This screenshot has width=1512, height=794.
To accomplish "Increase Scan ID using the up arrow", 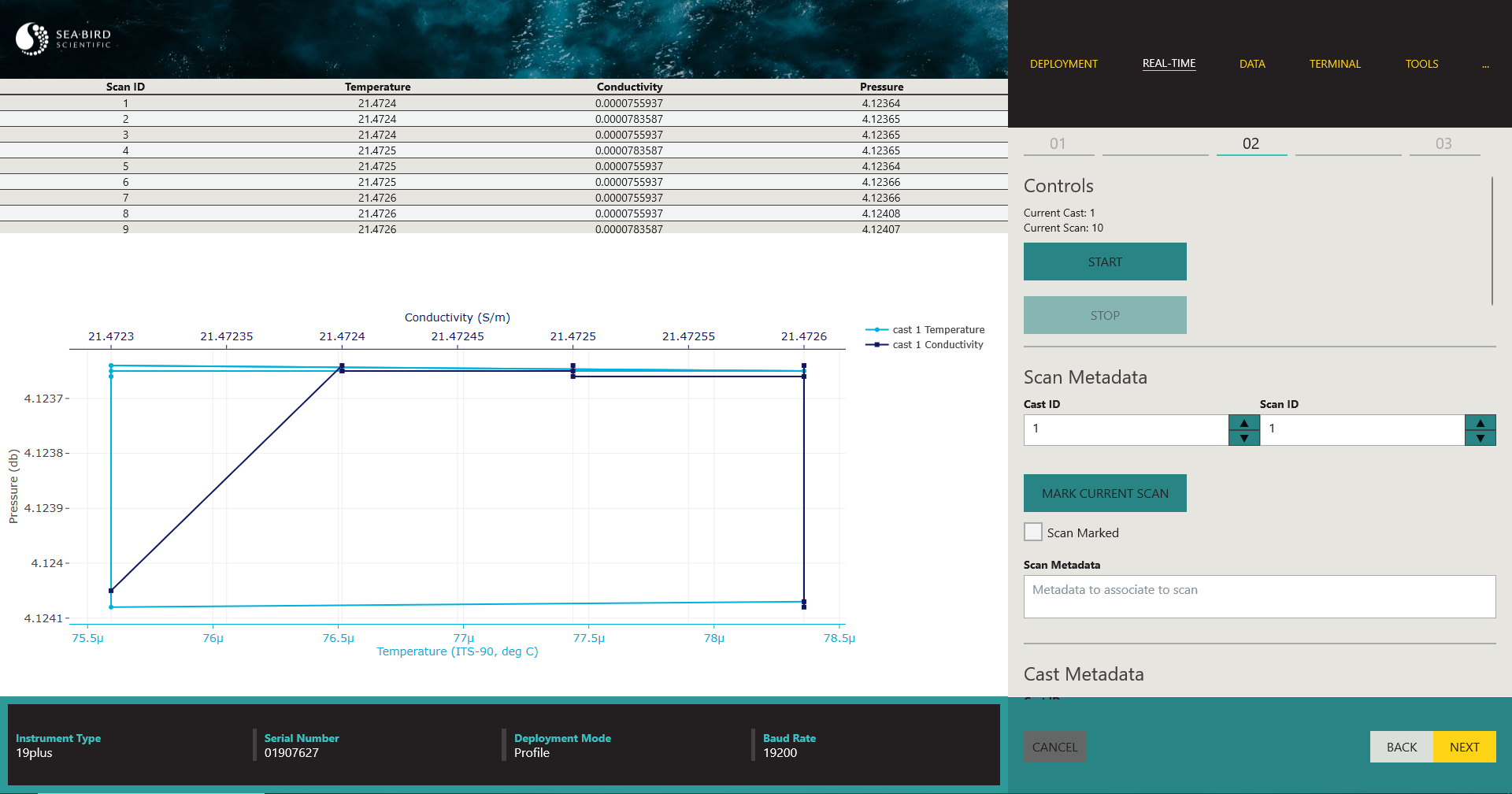I will [x=1480, y=423].
